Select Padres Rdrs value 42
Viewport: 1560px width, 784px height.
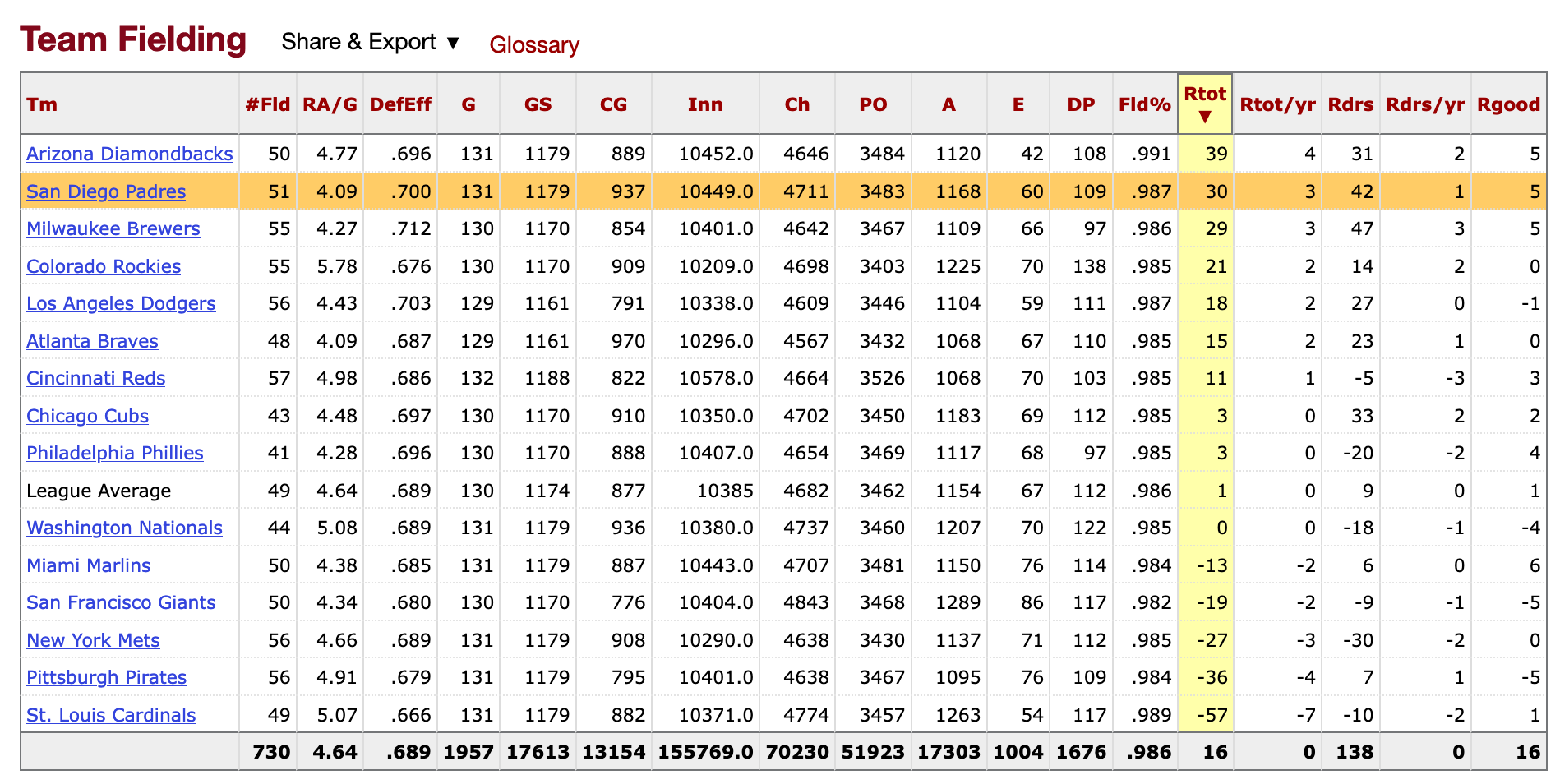[x=1362, y=191]
